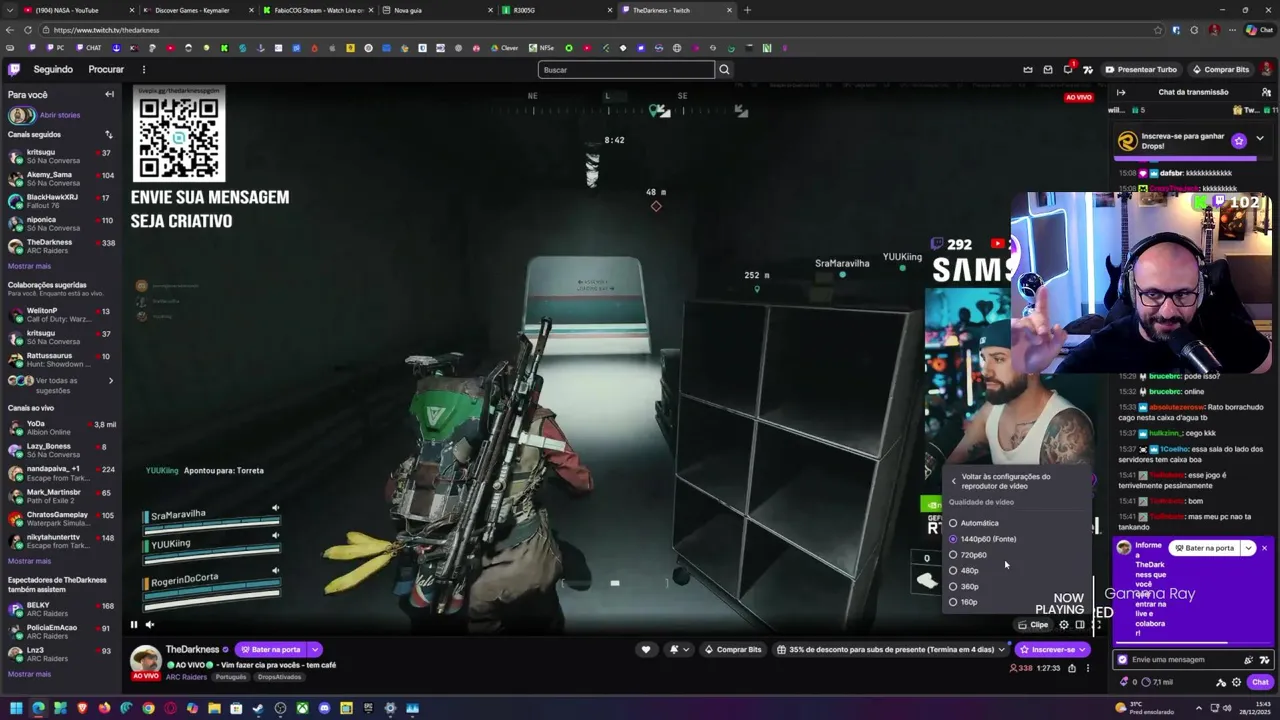This screenshot has width=1280, height=720.
Task: Open Prime loot crown icon
Action: click(1028, 69)
